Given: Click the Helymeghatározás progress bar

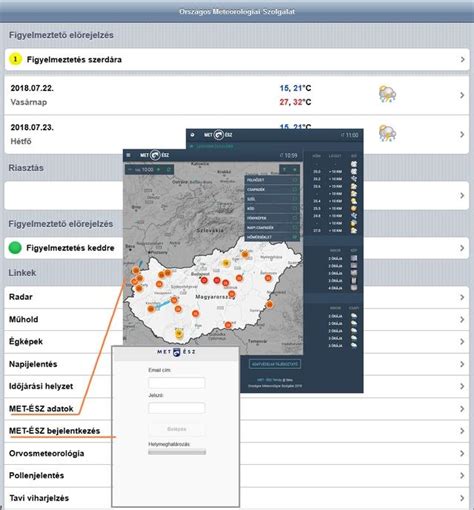Looking at the screenshot, I should (177, 452).
